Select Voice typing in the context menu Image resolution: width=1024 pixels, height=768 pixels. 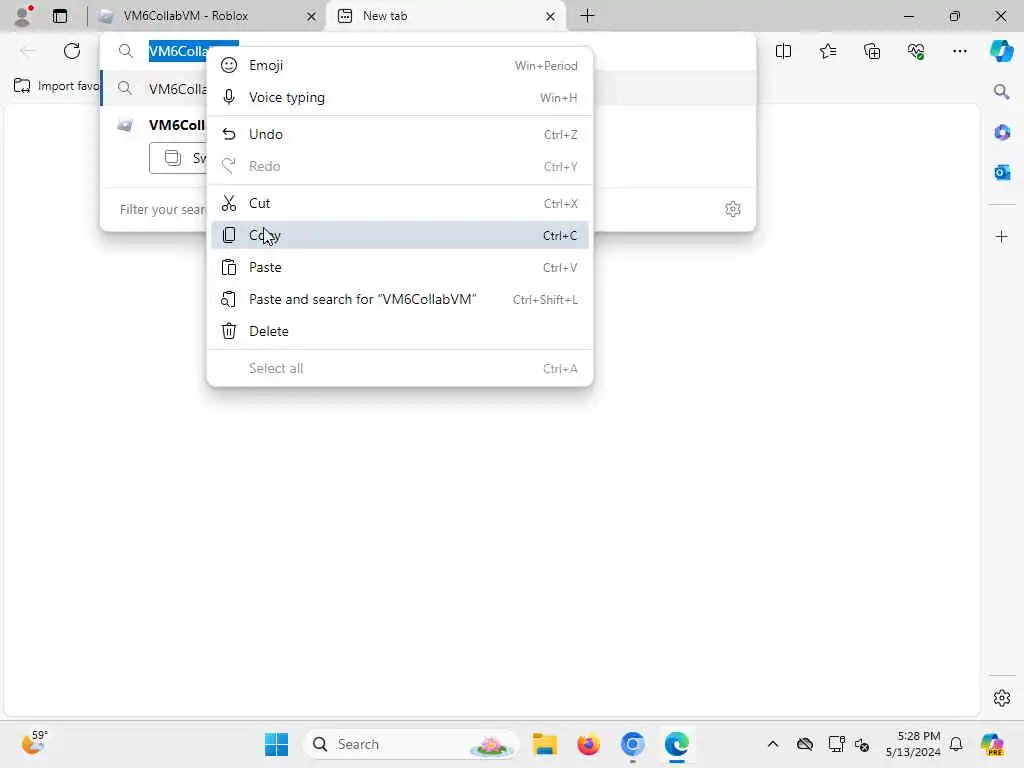point(400,97)
